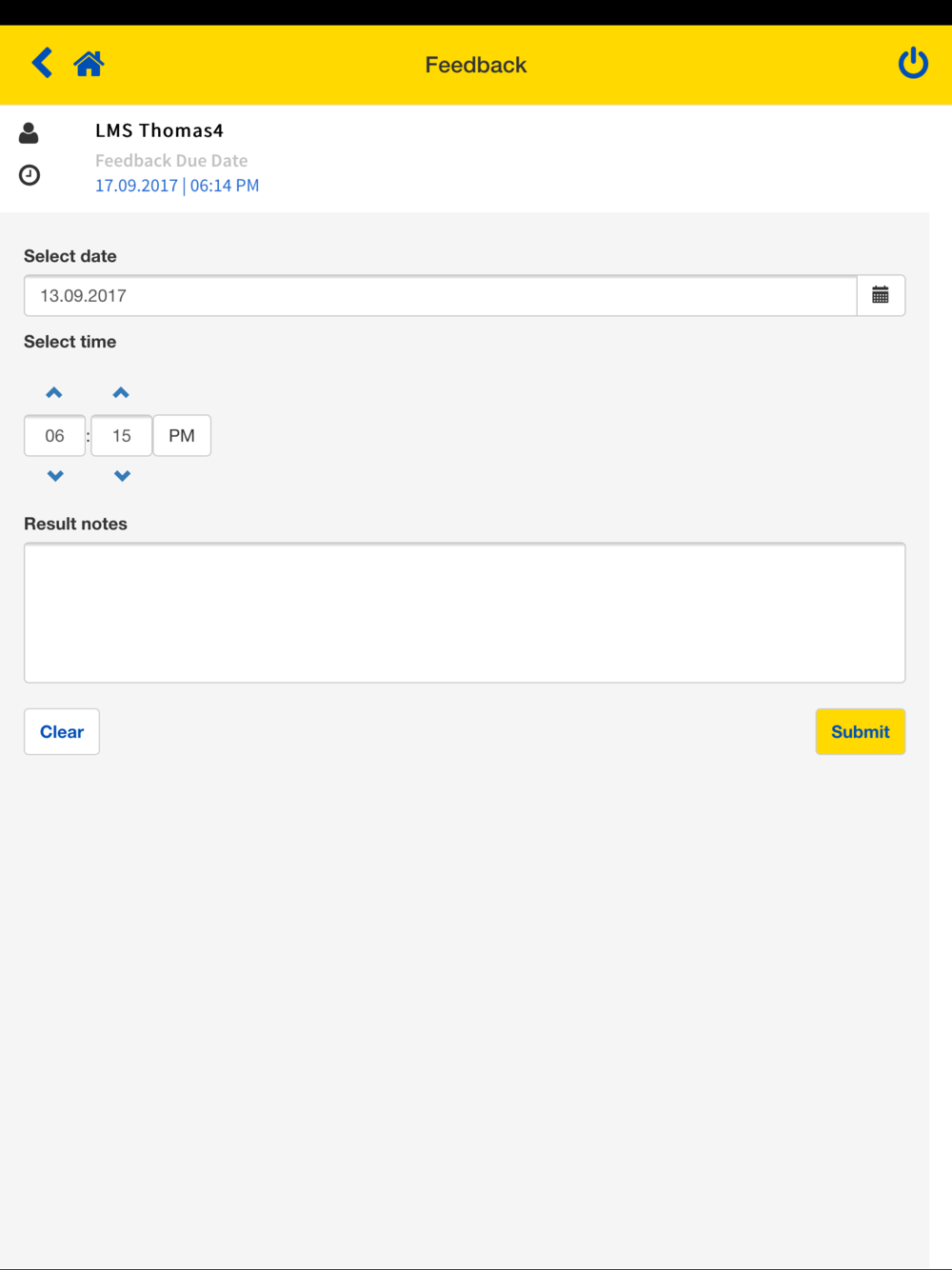
Task: Click the minutes field showing 15
Action: [122, 436]
